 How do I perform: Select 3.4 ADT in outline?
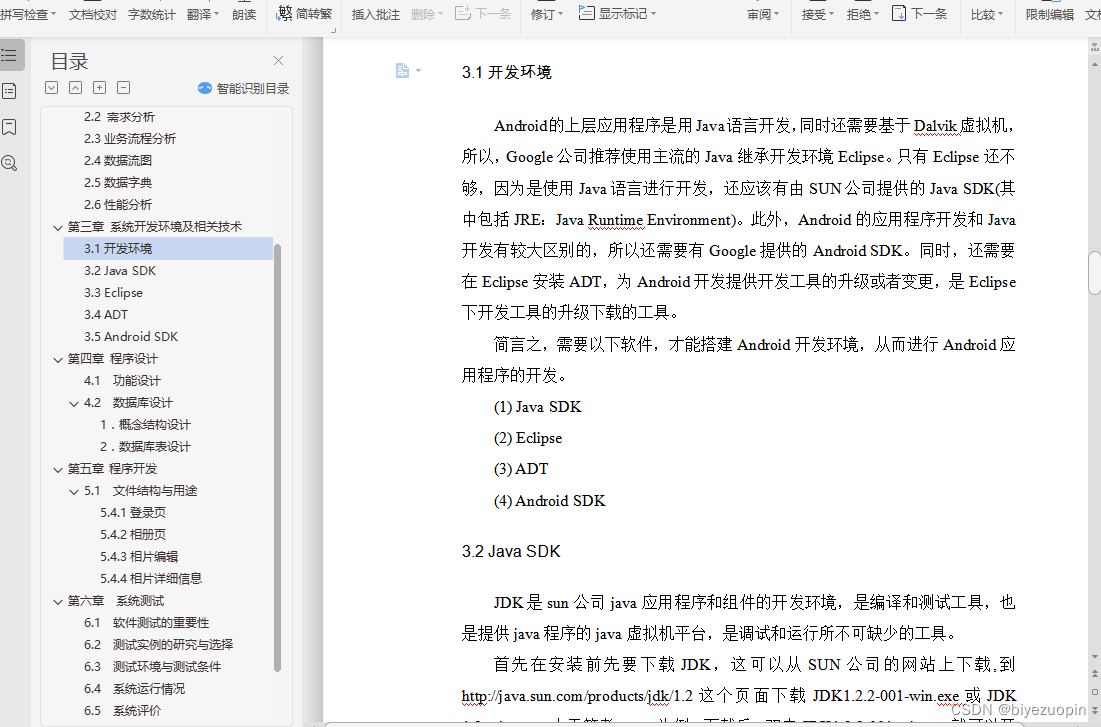(x=106, y=315)
